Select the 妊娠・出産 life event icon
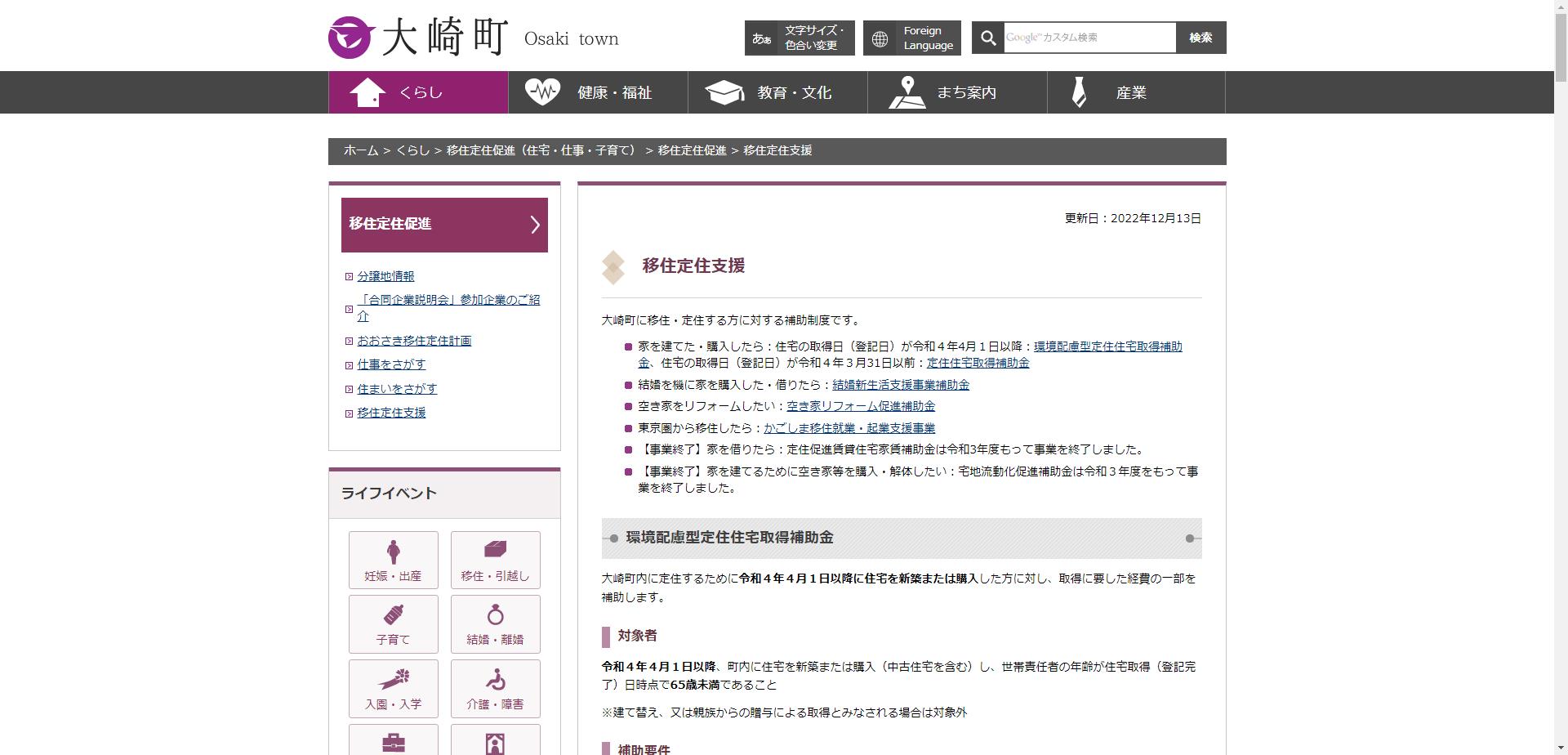 (394, 560)
